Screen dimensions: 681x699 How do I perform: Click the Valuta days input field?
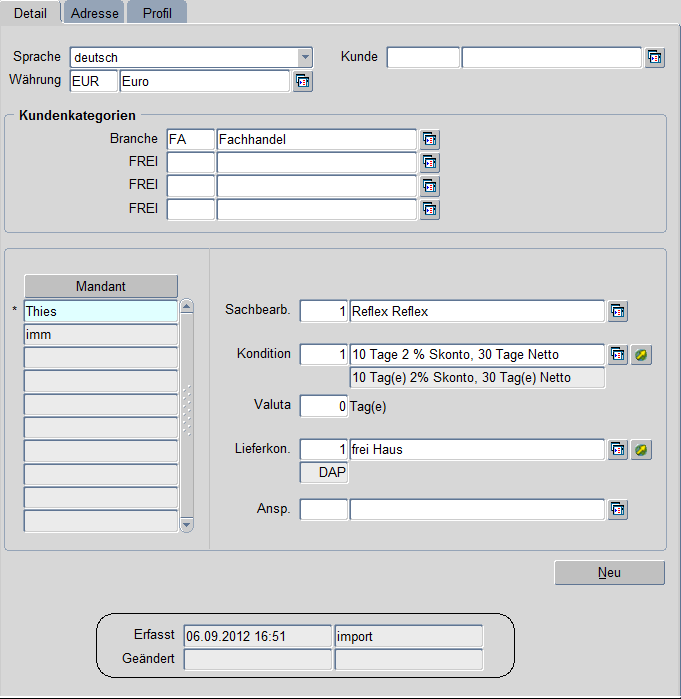(324, 406)
